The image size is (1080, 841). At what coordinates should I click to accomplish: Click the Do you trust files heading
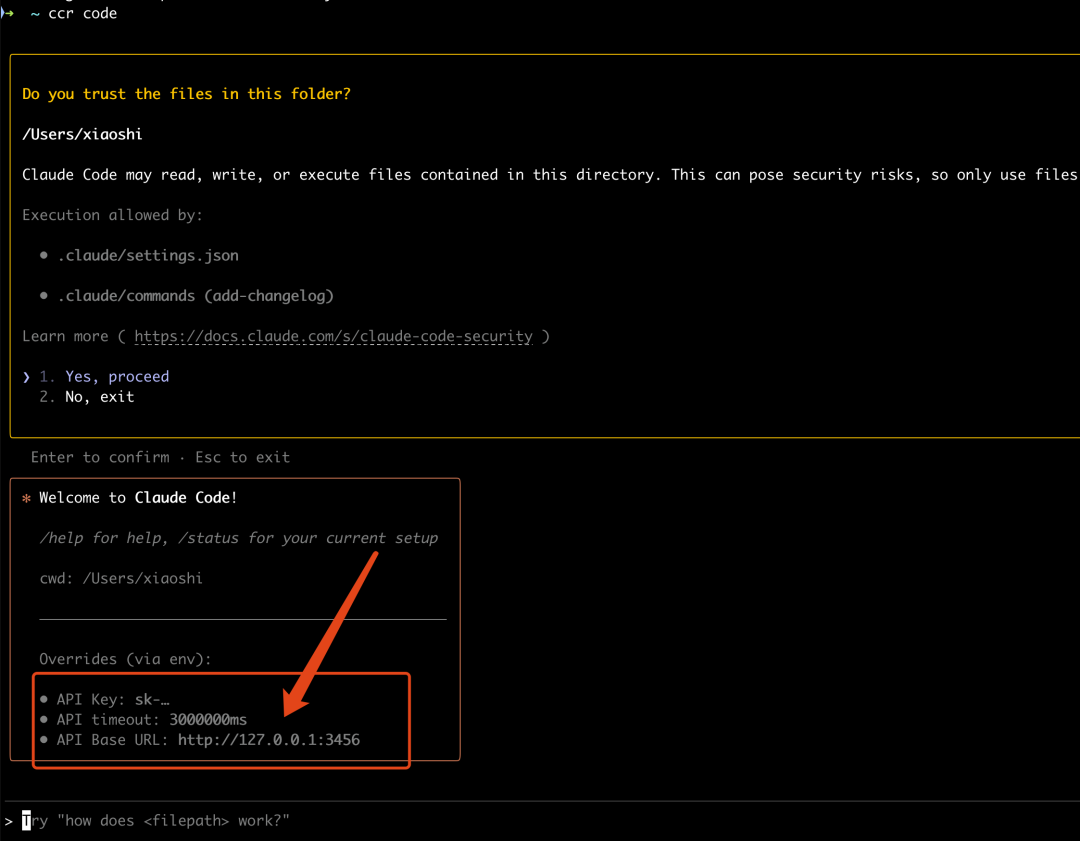(186, 94)
